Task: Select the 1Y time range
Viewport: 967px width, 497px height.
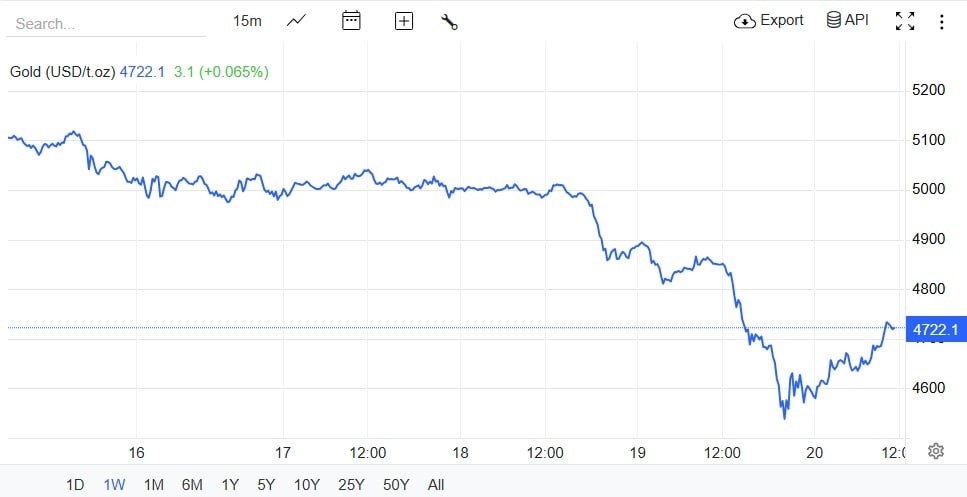Action: pos(230,485)
